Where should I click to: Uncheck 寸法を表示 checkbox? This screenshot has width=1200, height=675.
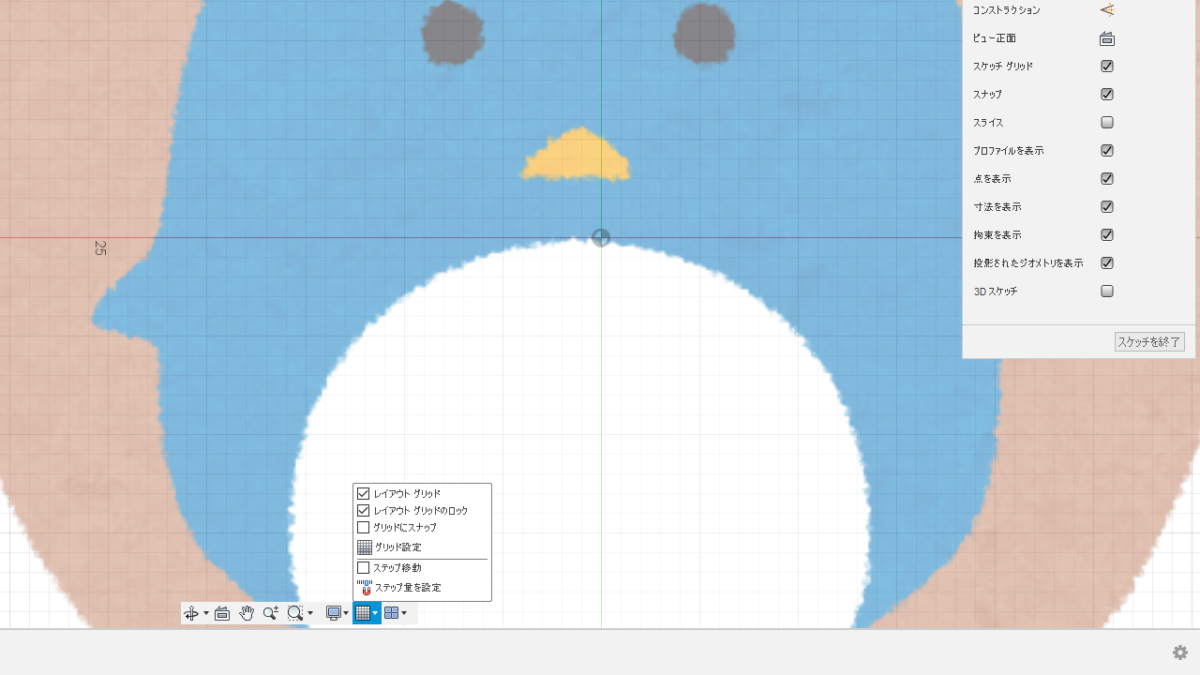(1107, 207)
